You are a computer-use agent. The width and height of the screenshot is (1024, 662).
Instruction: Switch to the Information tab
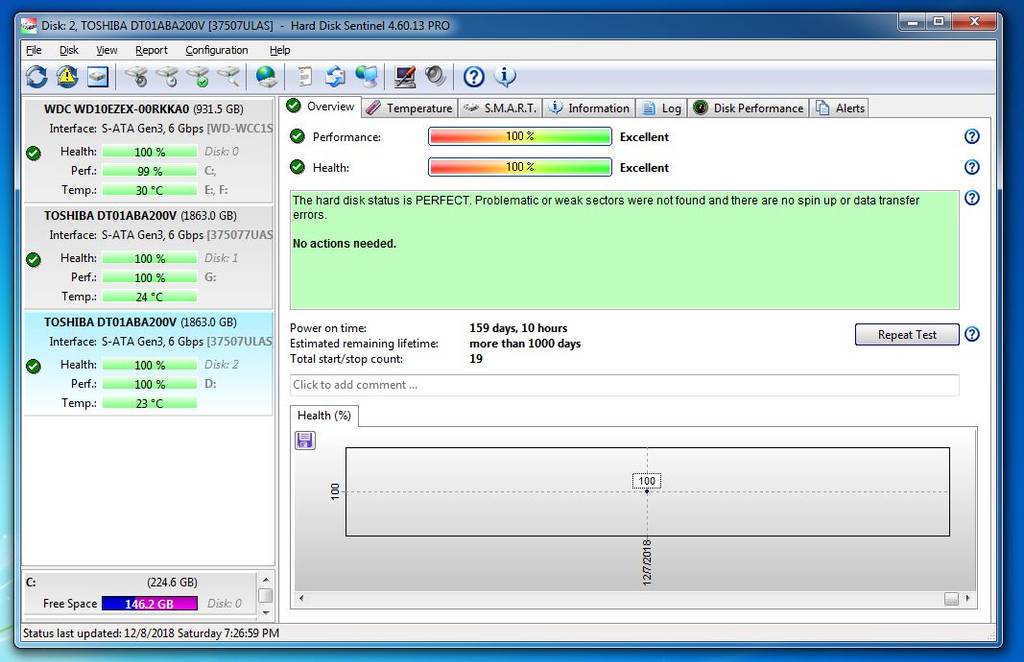coord(588,108)
